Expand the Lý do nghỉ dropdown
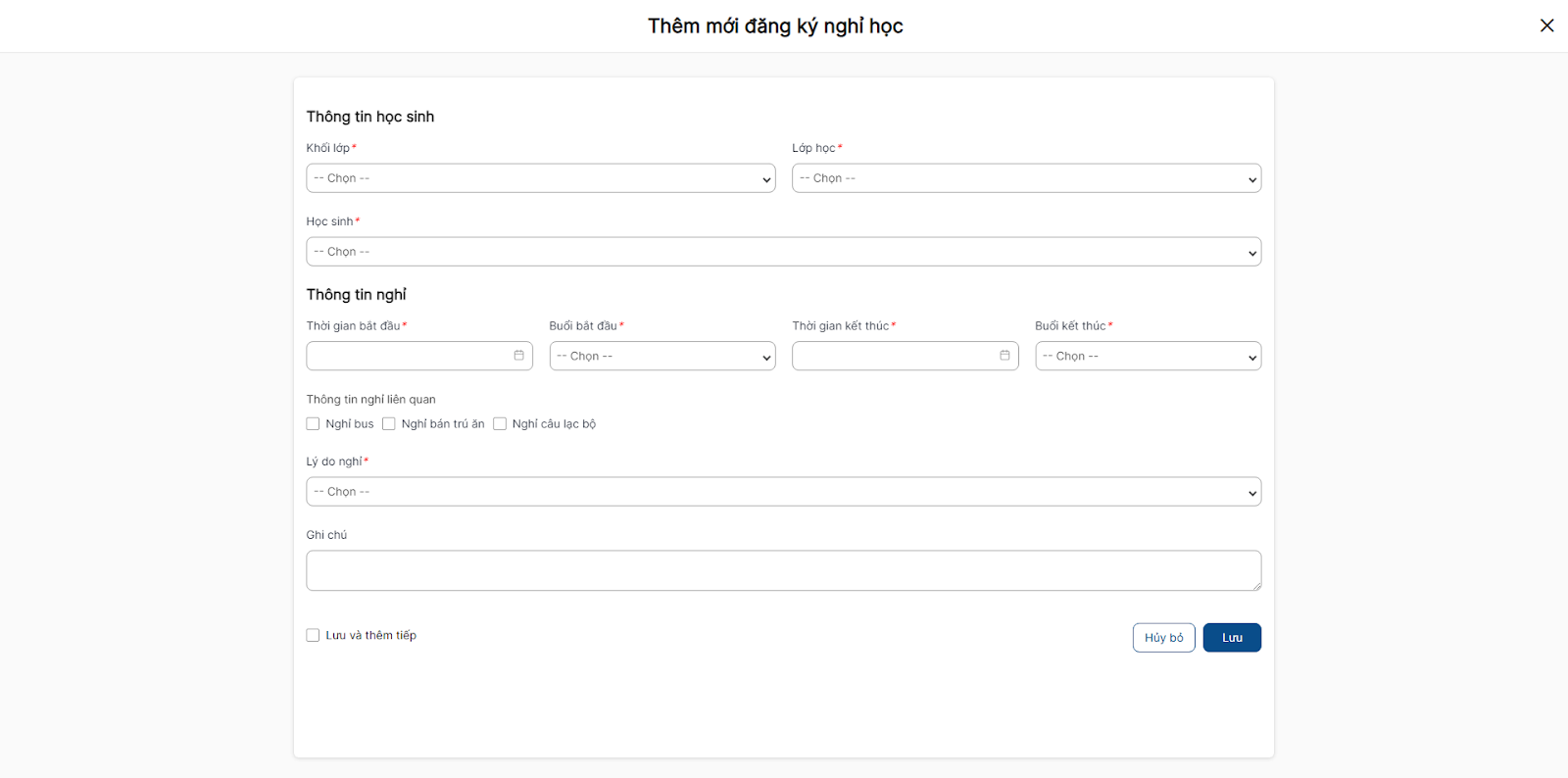Image resolution: width=1568 pixels, height=778 pixels. (782, 492)
